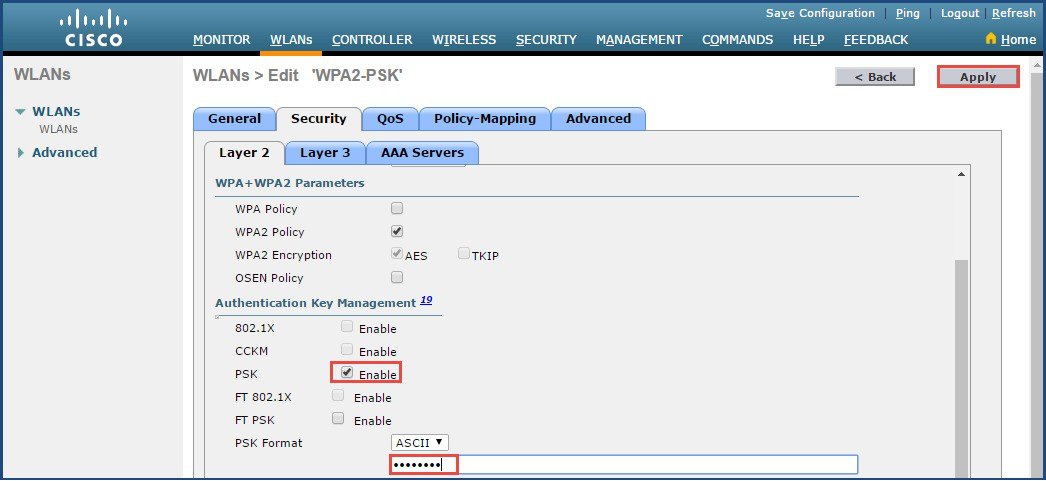Viewport: 1046px width, 481px height.
Task: Select the QoS tab
Action: 390,119
